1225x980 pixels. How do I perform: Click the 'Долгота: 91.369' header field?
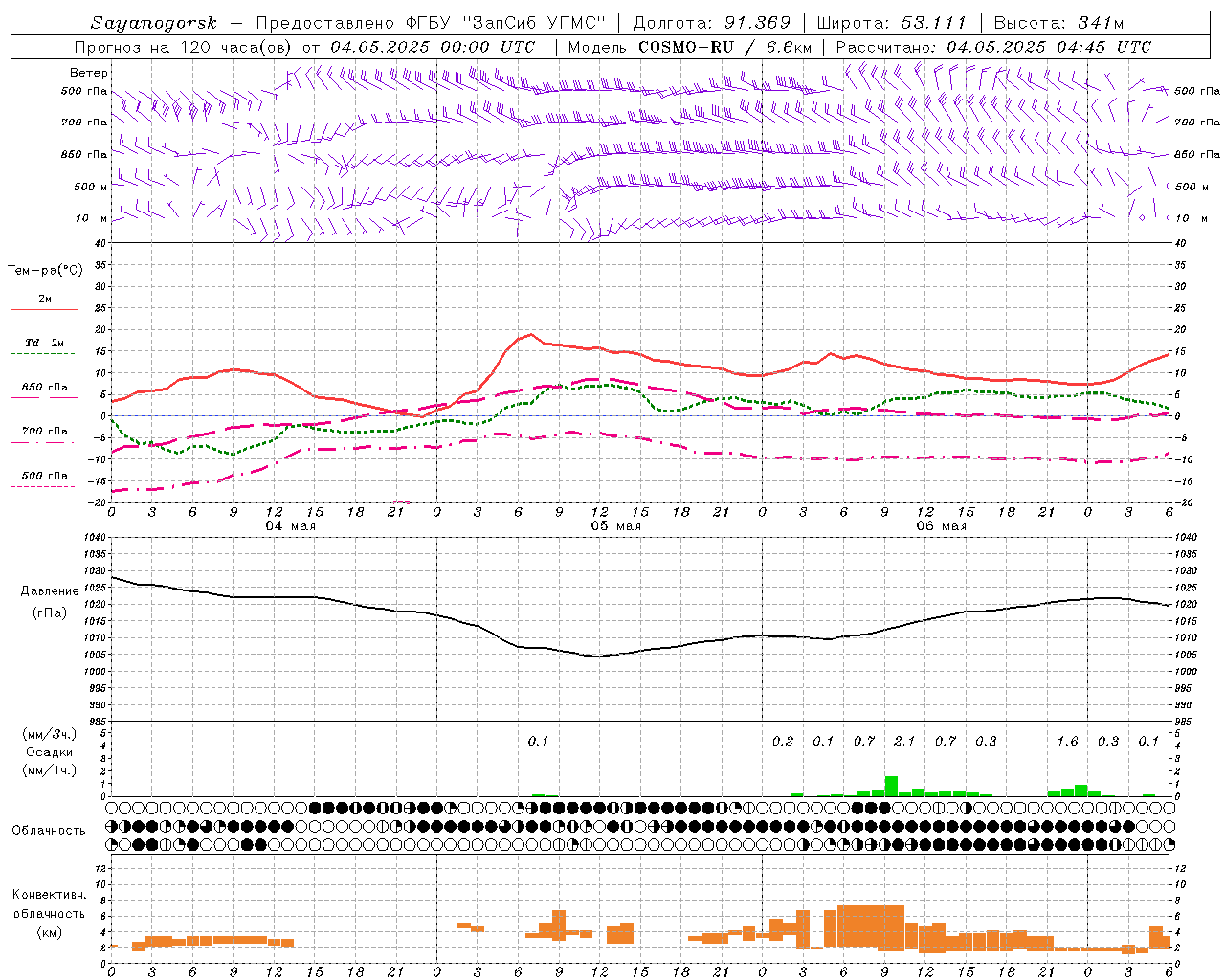(x=712, y=23)
